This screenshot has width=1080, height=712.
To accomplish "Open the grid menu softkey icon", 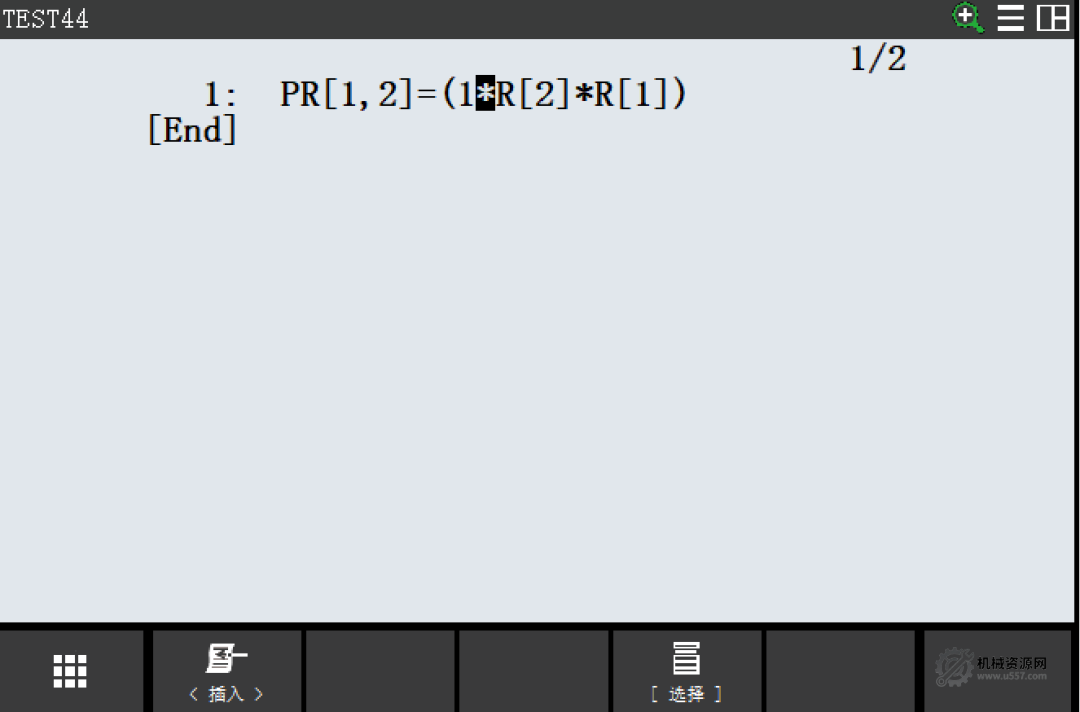I will coord(70,671).
